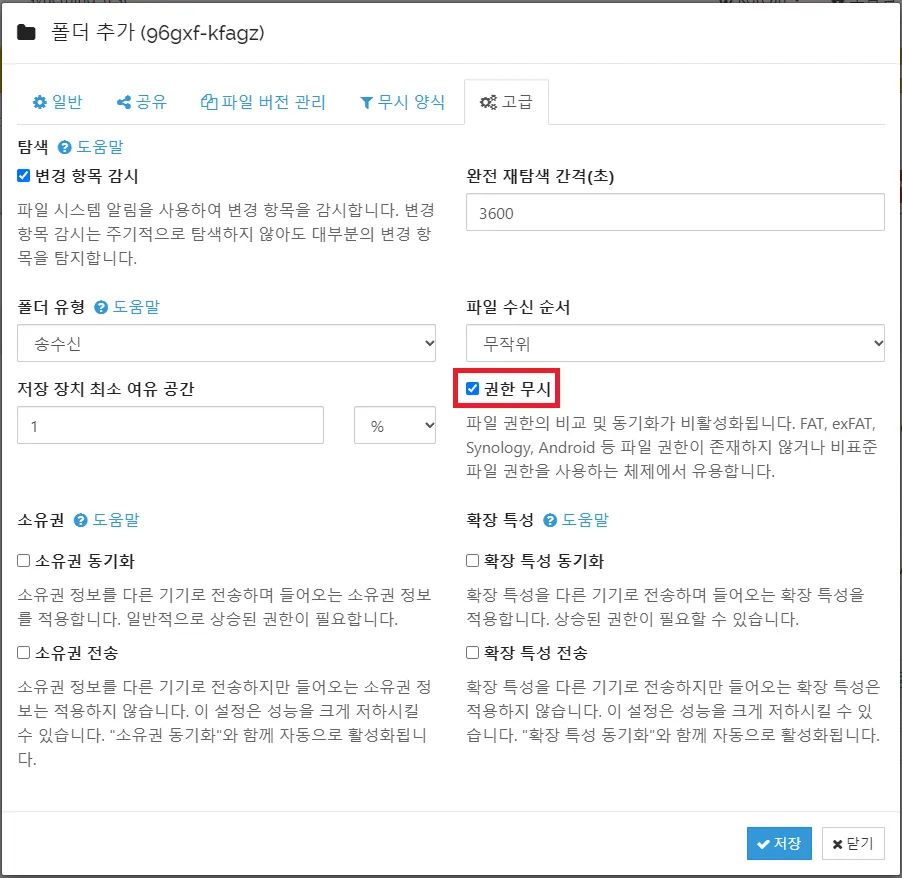The image size is (902, 878).
Task: Click the 3600 rescan interval input field
Action: tap(675, 212)
